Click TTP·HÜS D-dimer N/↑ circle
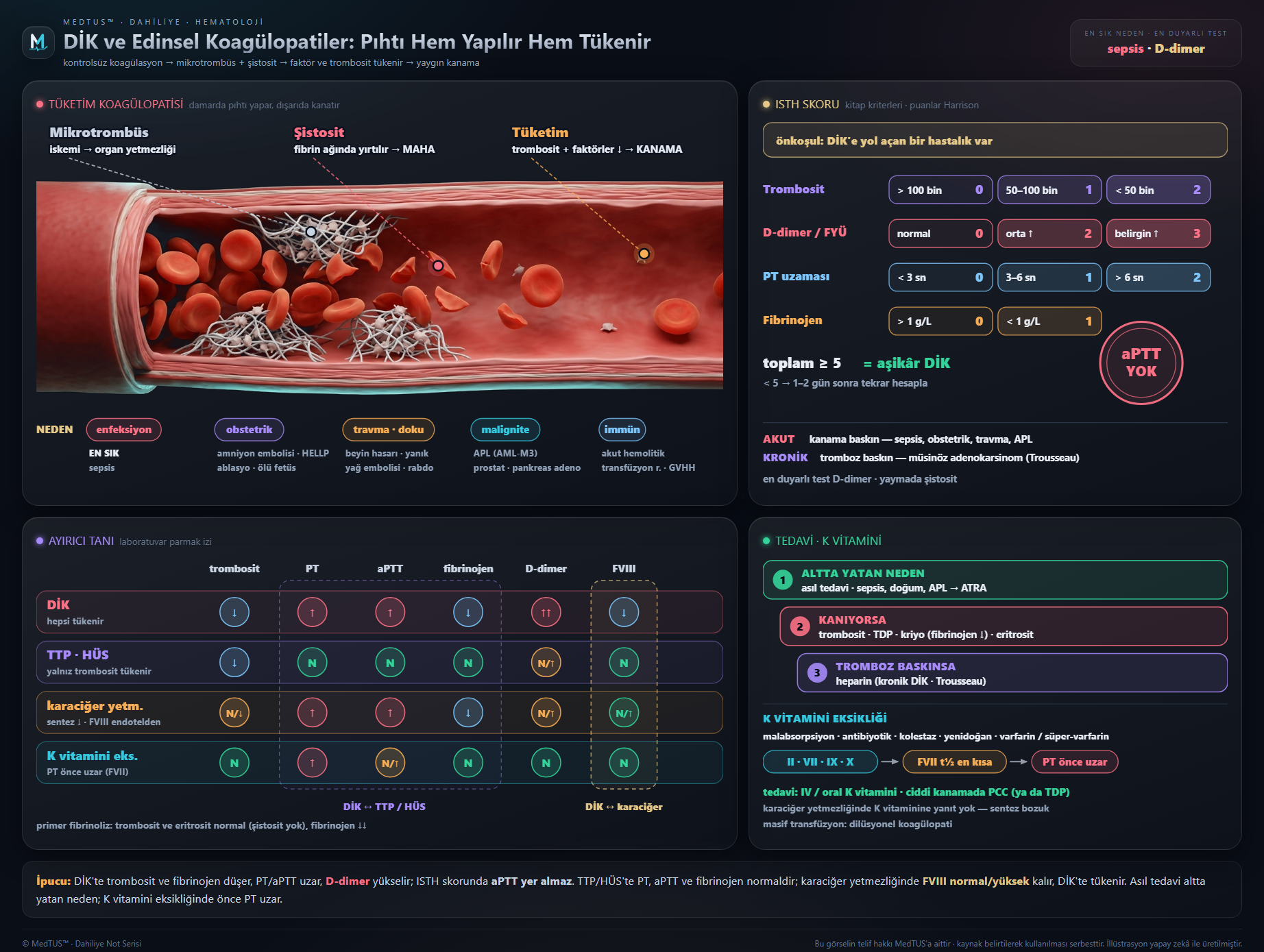The height and width of the screenshot is (952, 1264). point(546,663)
